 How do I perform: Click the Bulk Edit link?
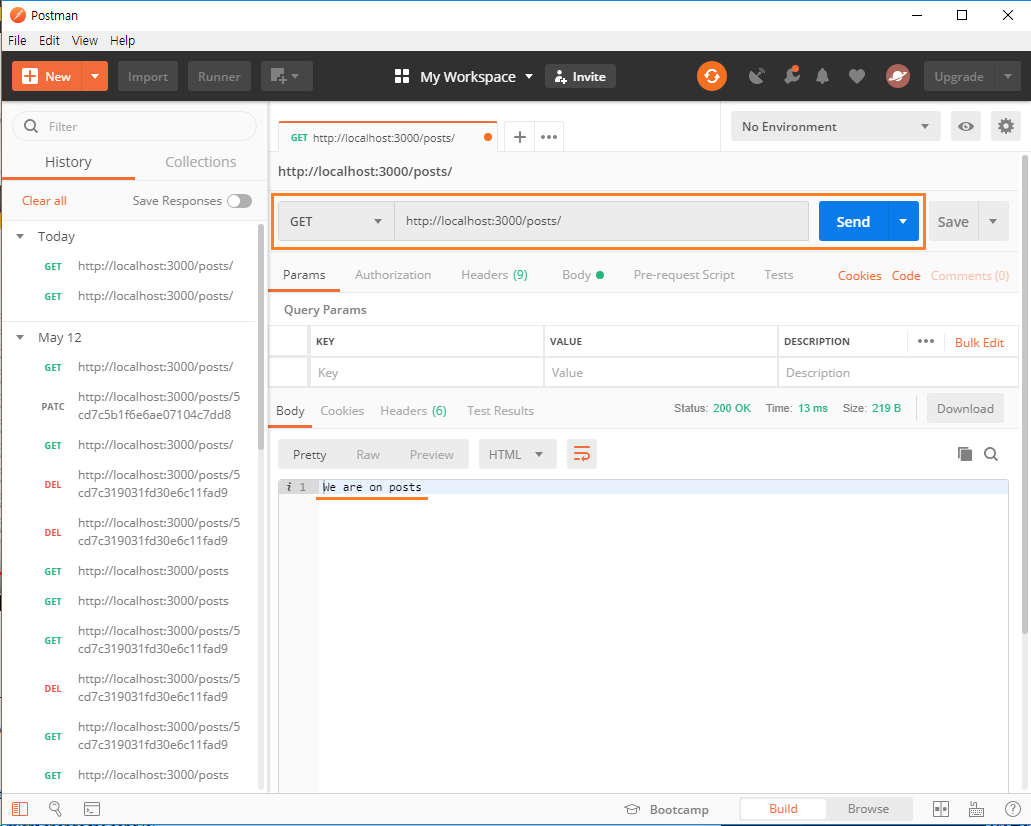(979, 342)
